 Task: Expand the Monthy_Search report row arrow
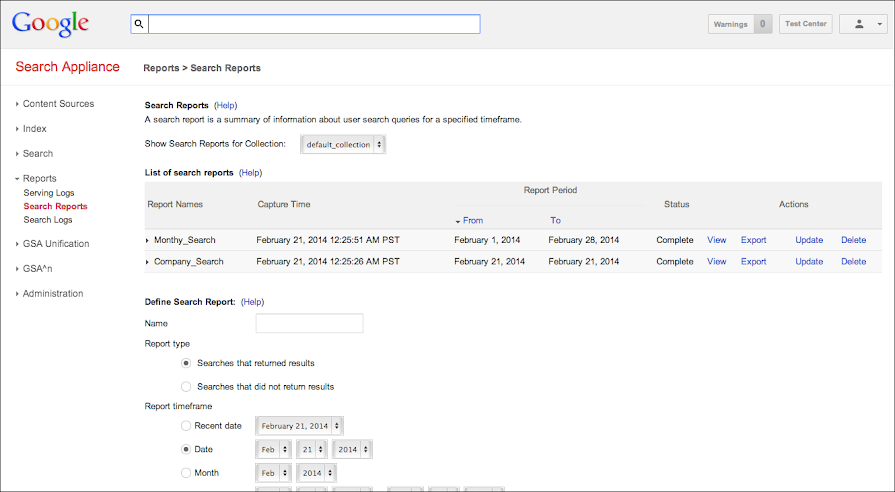point(147,240)
